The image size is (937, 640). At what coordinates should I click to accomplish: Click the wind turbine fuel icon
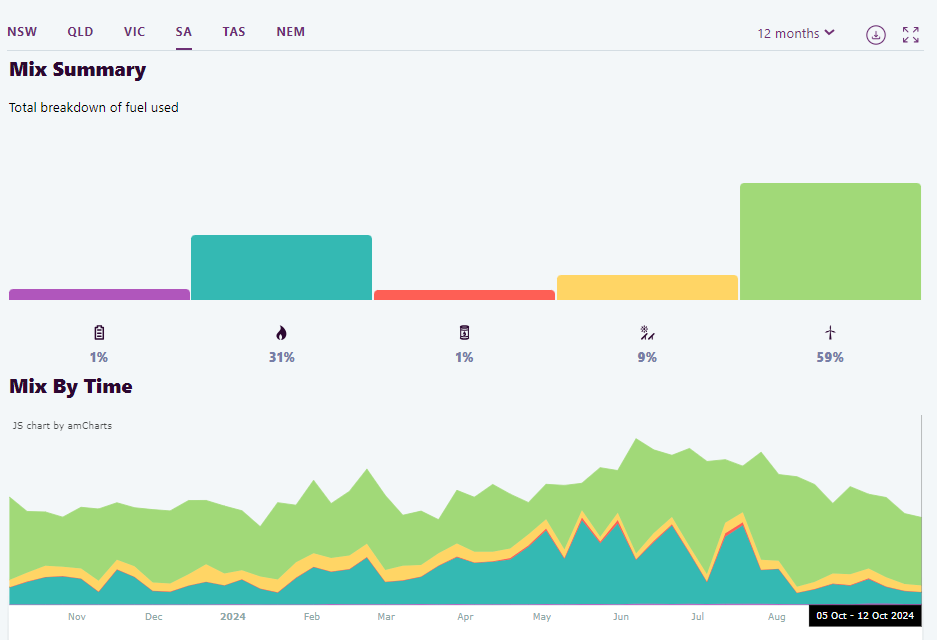coord(830,333)
